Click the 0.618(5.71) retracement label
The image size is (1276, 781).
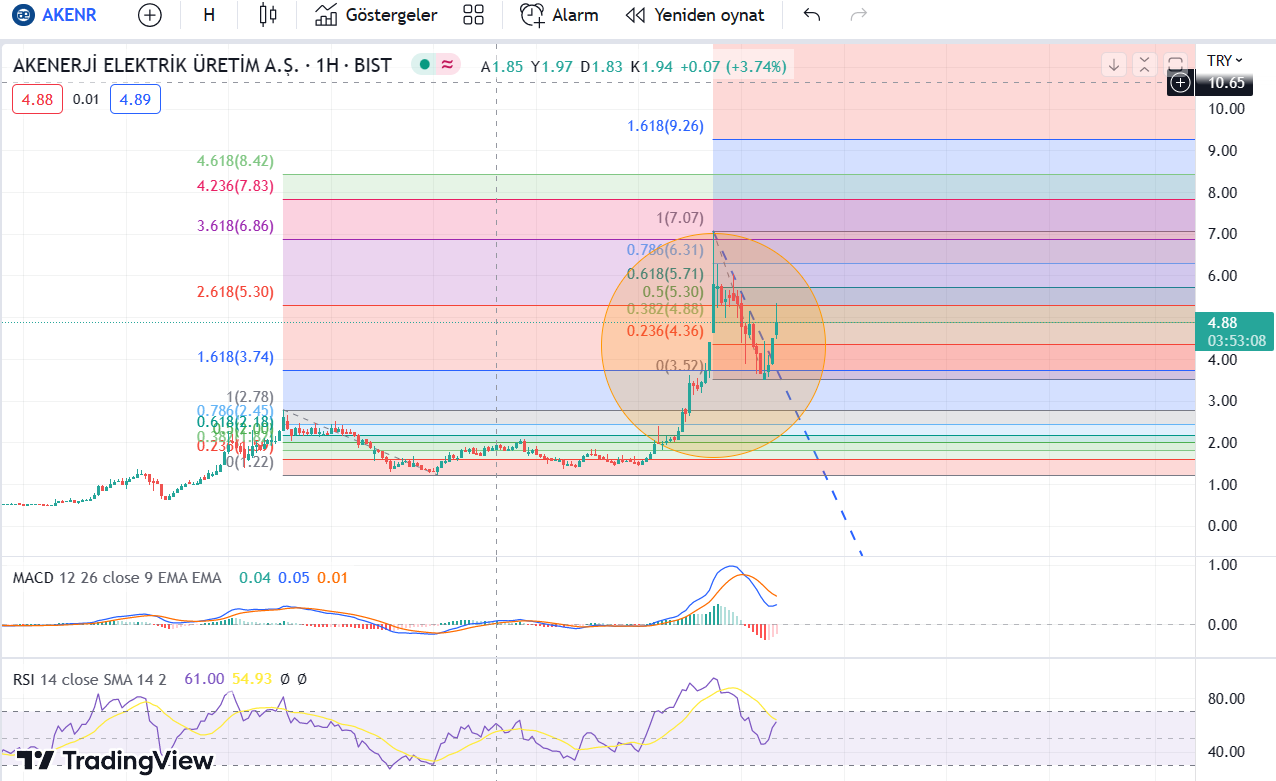[x=666, y=274]
